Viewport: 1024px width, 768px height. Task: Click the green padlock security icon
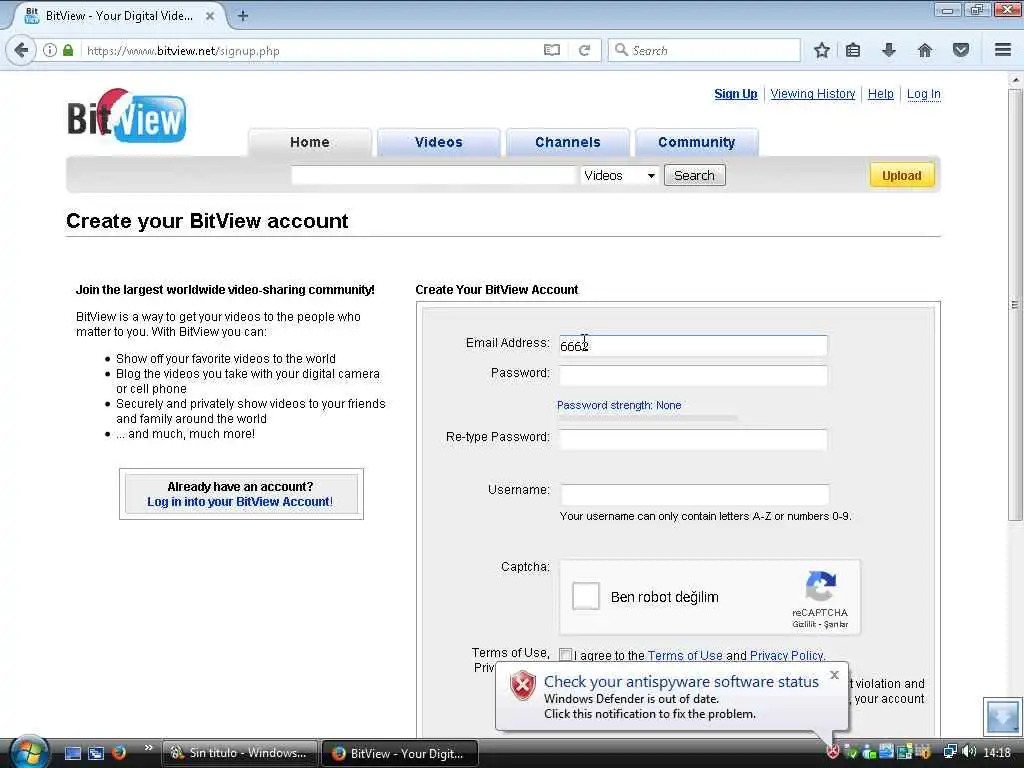point(68,50)
